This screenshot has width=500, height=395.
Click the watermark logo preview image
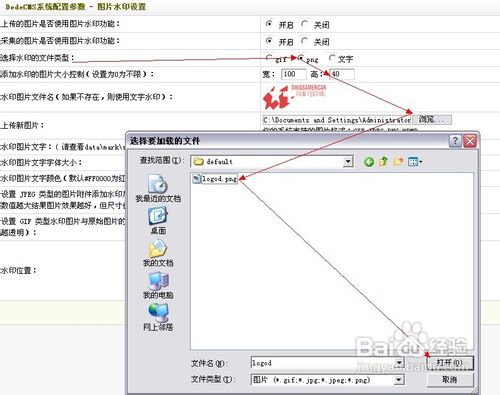(x=294, y=97)
